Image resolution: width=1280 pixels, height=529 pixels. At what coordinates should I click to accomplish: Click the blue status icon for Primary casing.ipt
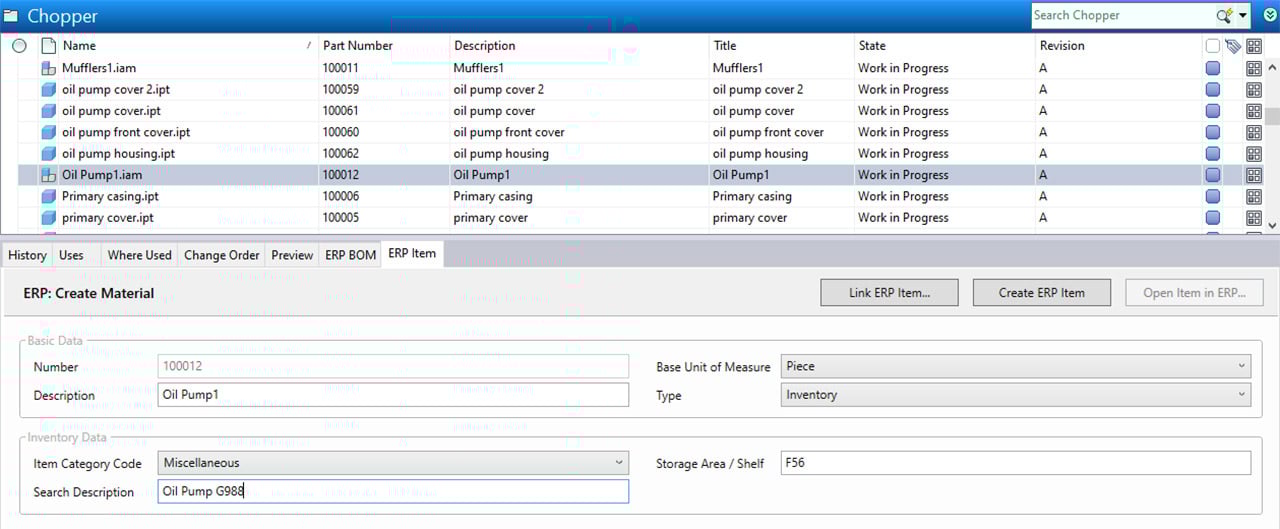1212,197
